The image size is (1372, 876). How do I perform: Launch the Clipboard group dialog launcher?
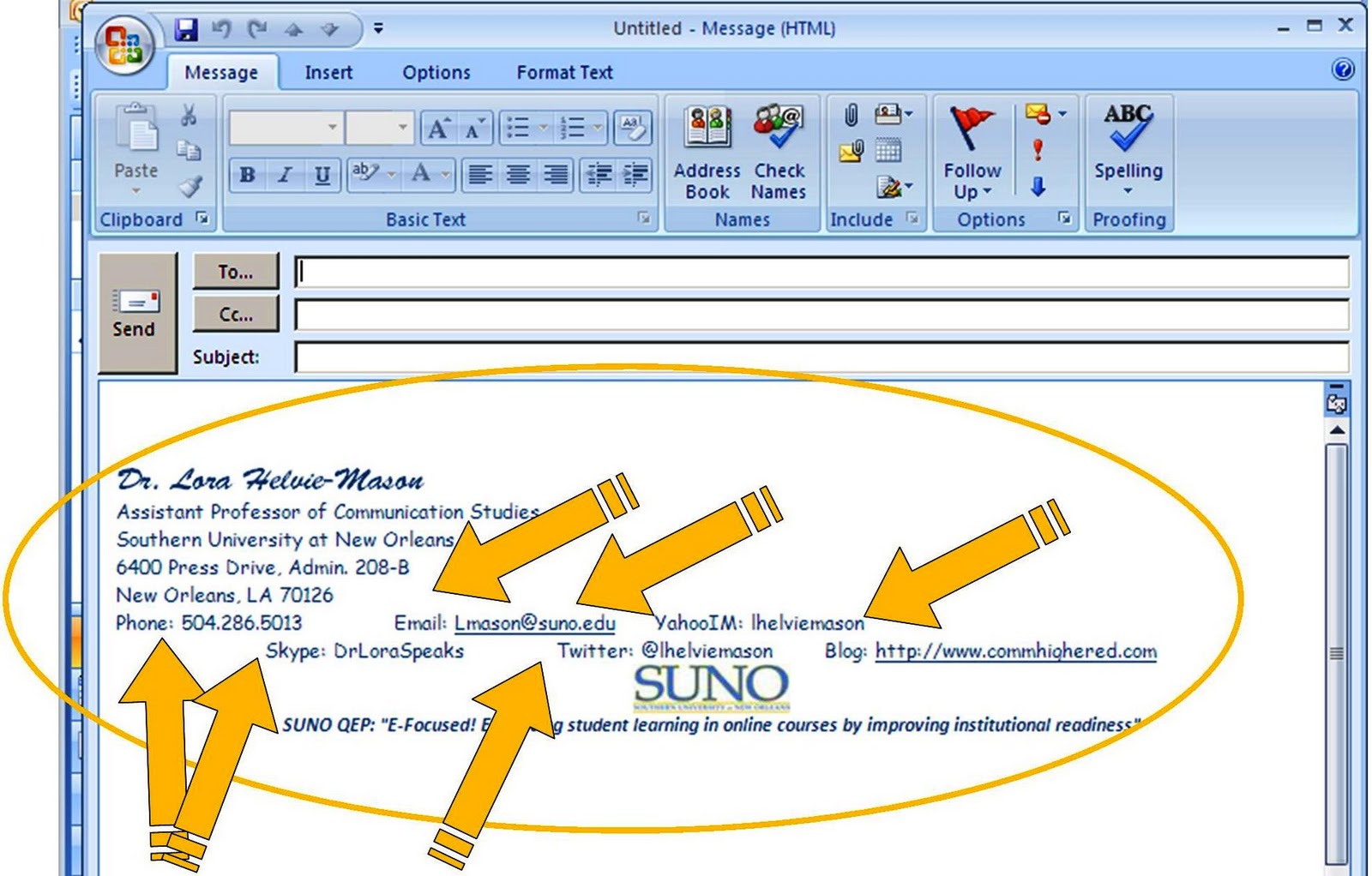pos(202,219)
